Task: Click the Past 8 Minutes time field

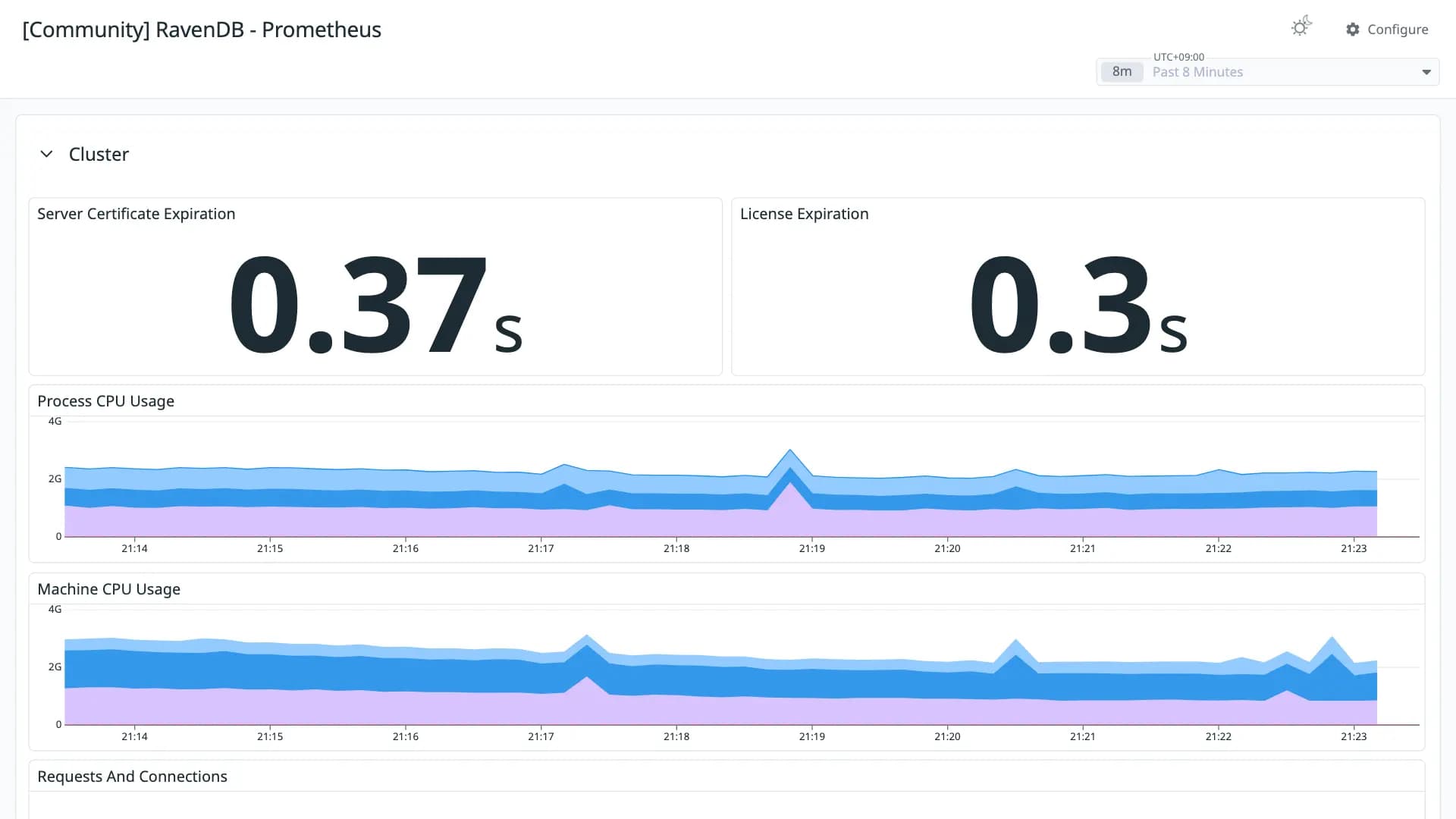Action: click(1268, 72)
